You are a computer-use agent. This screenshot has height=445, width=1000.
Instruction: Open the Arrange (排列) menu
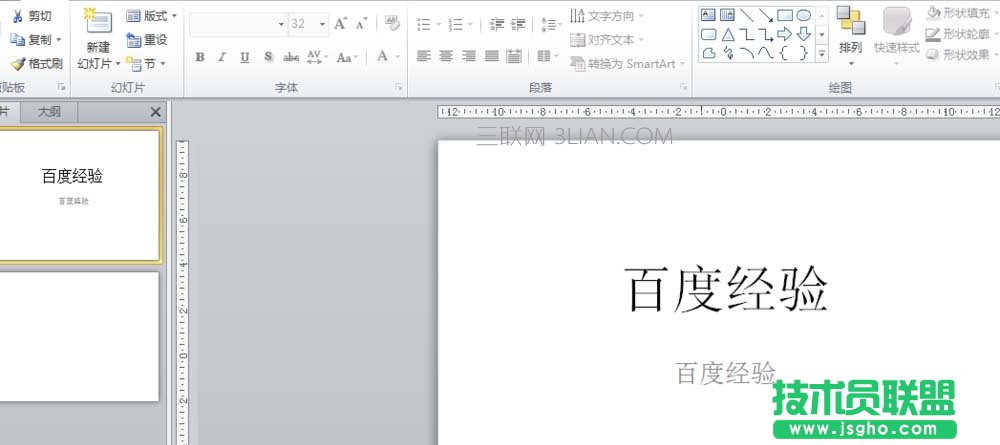[x=851, y=36]
